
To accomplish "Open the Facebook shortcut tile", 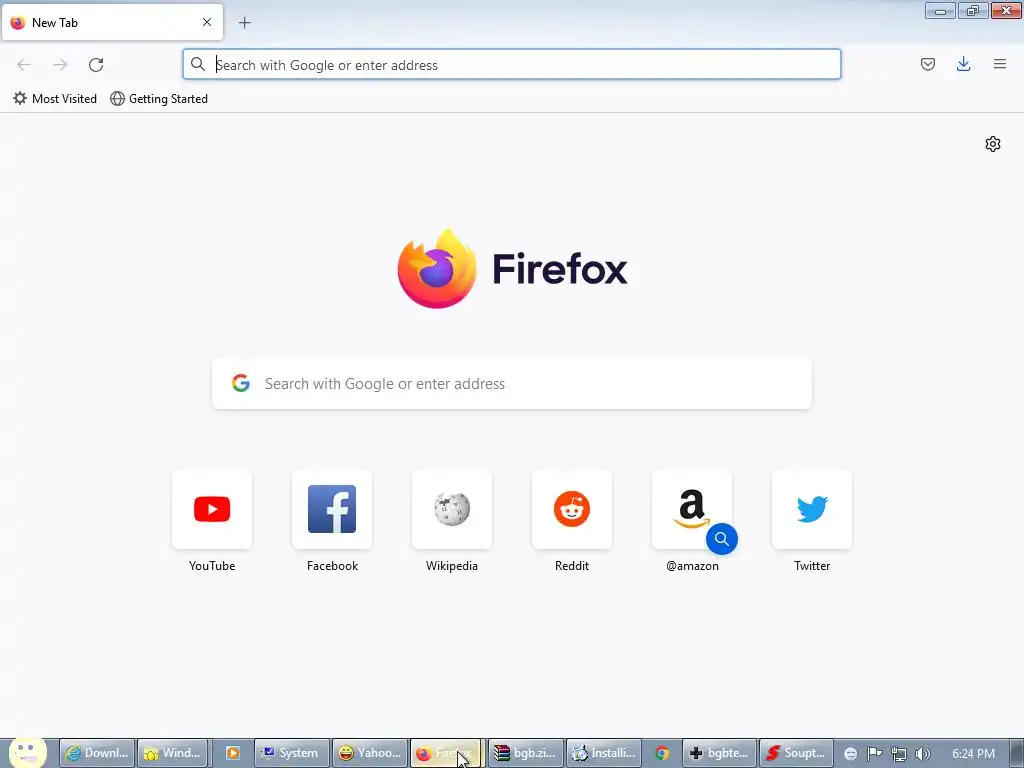I will point(332,509).
